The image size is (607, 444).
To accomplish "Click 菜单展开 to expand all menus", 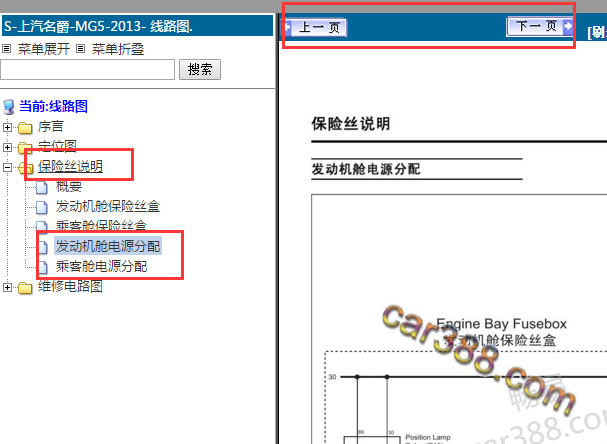I will click(x=44, y=49).
